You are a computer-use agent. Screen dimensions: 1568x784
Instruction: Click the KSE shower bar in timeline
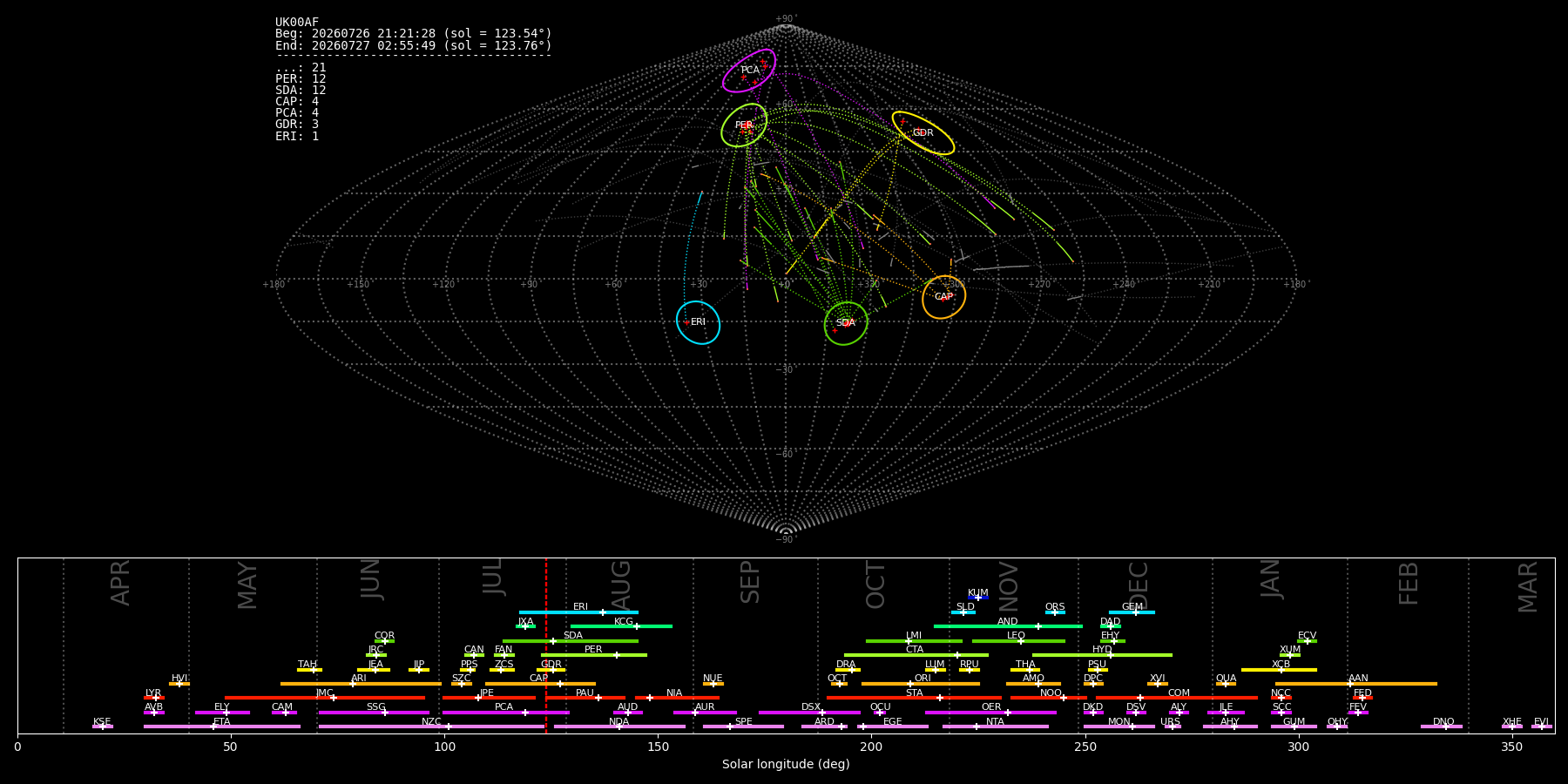click(x=103, y=727)
